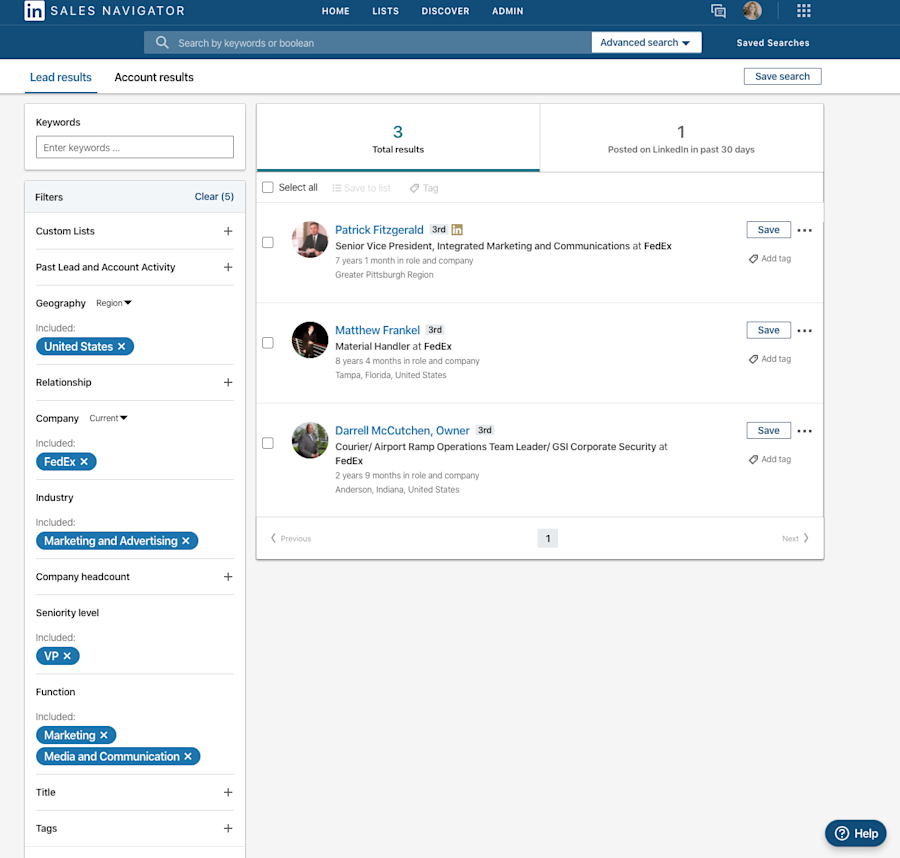Open Patrick Fitzgerald's profile link
The image size is (900, 858).
point(379,230)
